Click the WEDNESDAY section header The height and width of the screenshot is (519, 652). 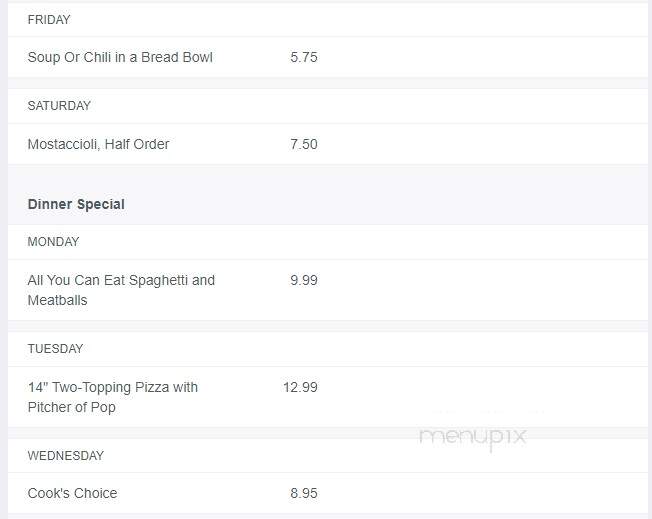66,455
